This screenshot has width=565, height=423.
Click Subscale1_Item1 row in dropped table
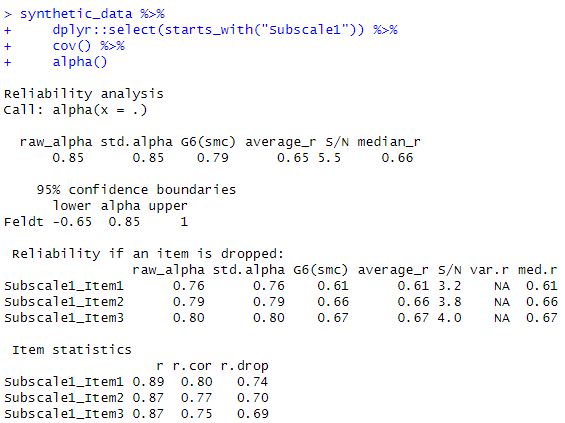pos(281,286)
